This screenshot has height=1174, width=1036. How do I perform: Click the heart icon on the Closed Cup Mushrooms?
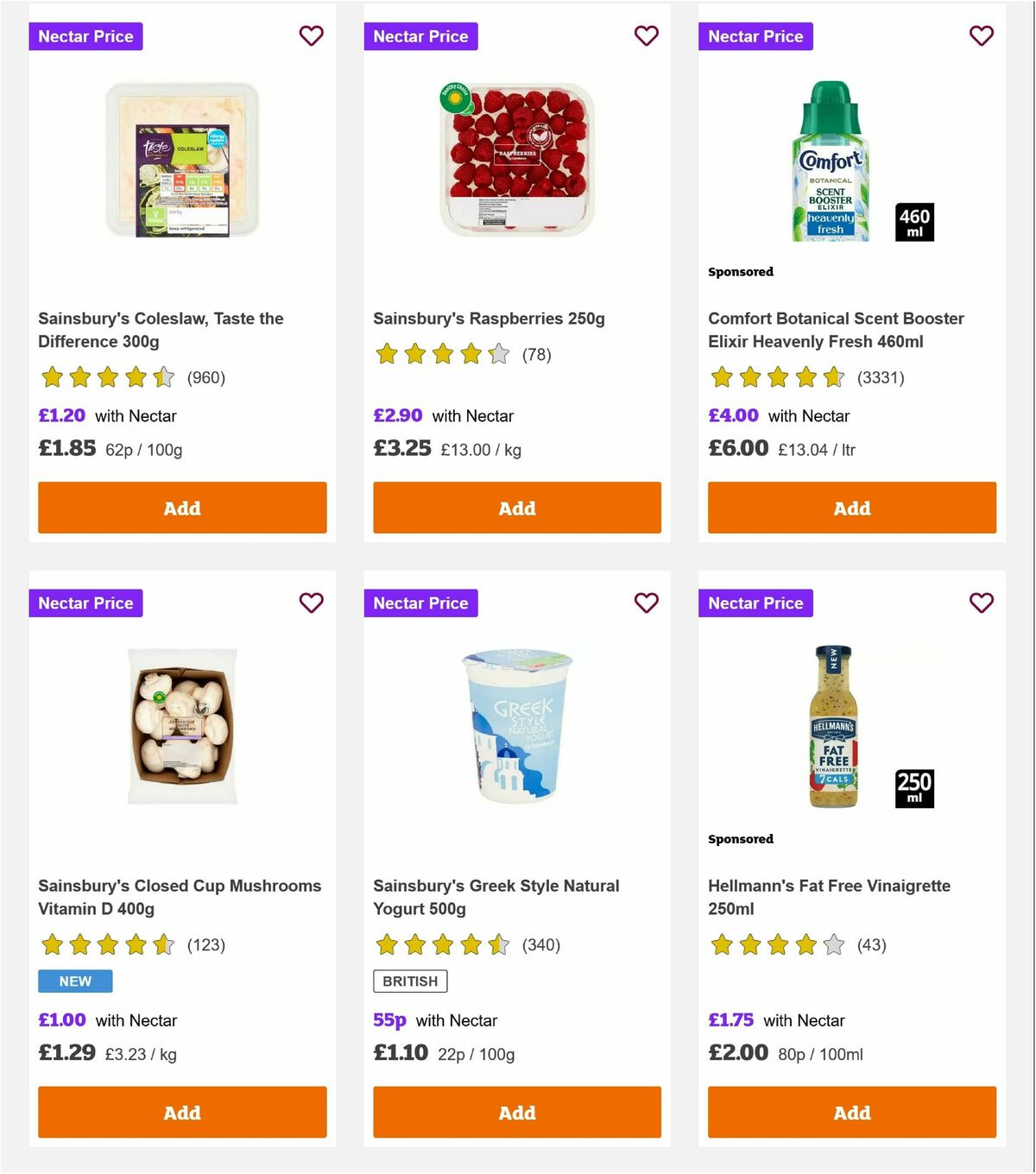click(311, 603)
